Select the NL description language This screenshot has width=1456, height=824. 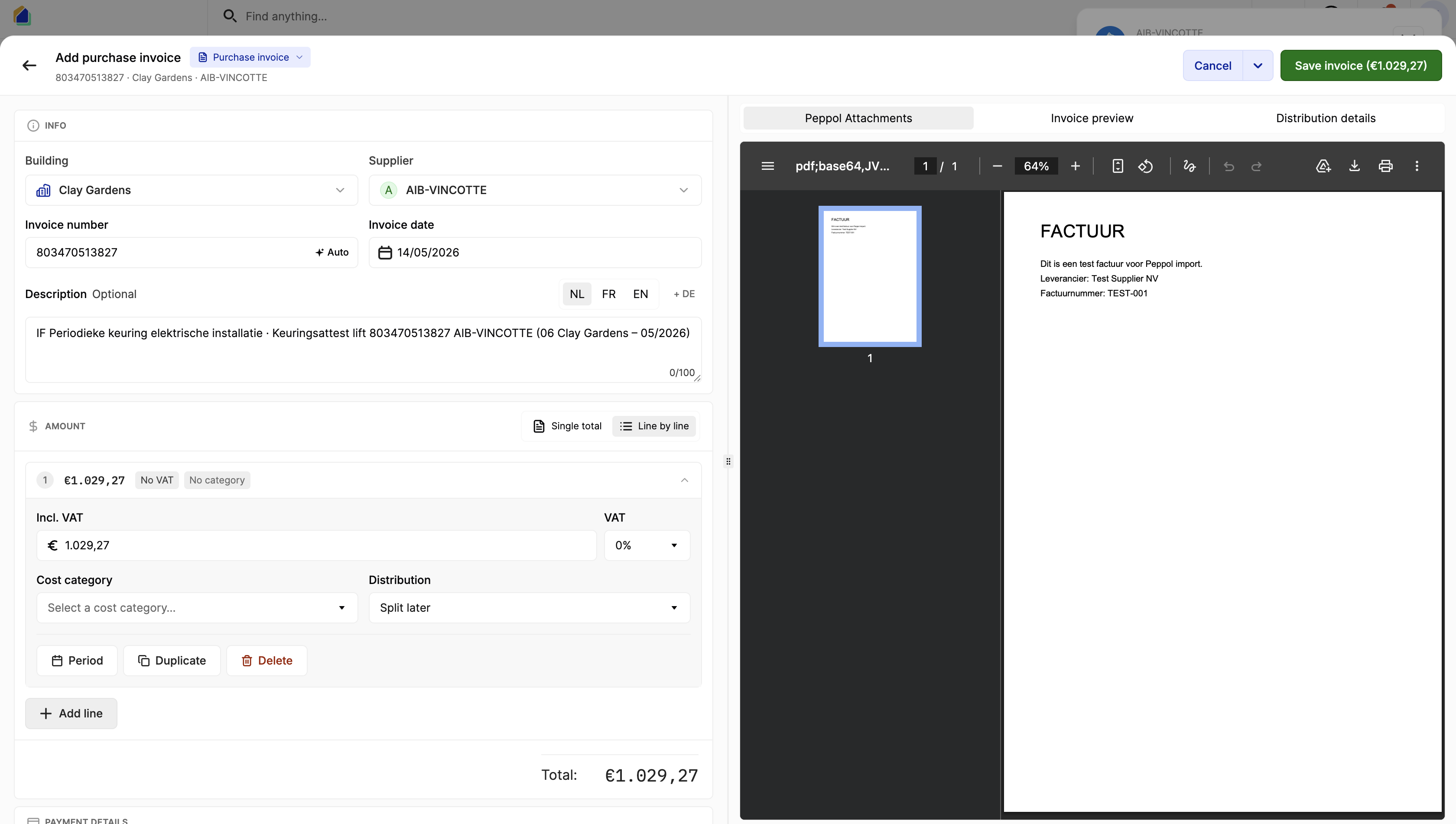coord(577,294)
